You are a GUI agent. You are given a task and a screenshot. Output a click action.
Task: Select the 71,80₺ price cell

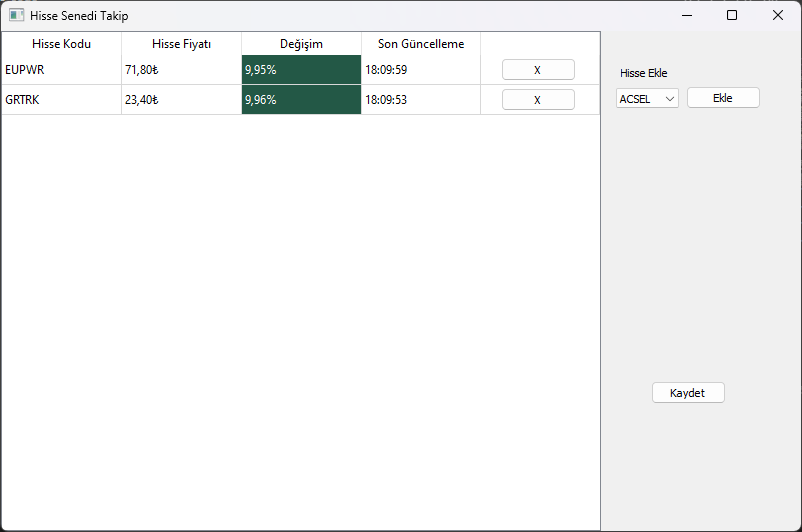[182, 70]
